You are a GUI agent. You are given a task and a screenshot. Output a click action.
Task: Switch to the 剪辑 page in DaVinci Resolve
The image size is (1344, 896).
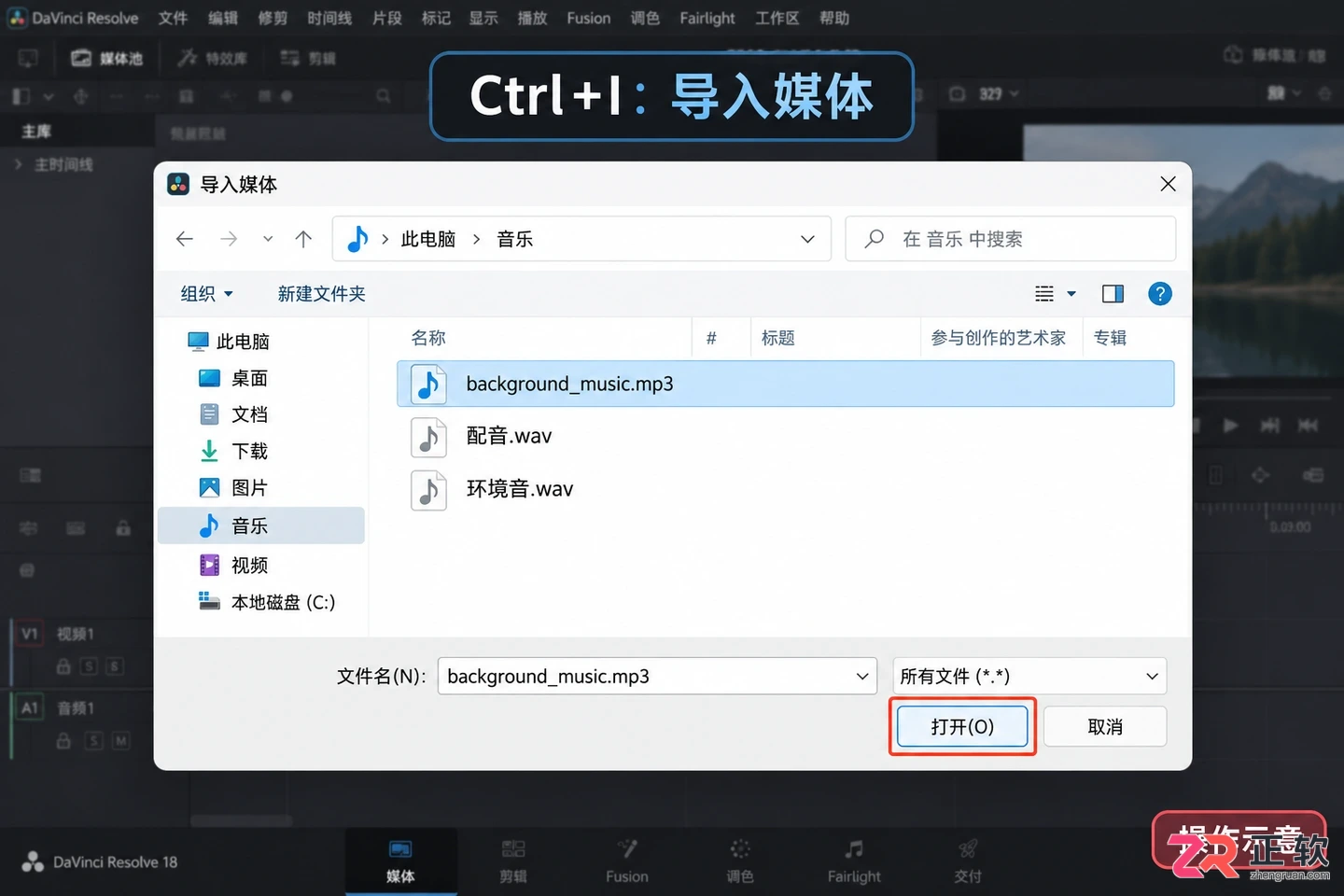tap(513, 861)
